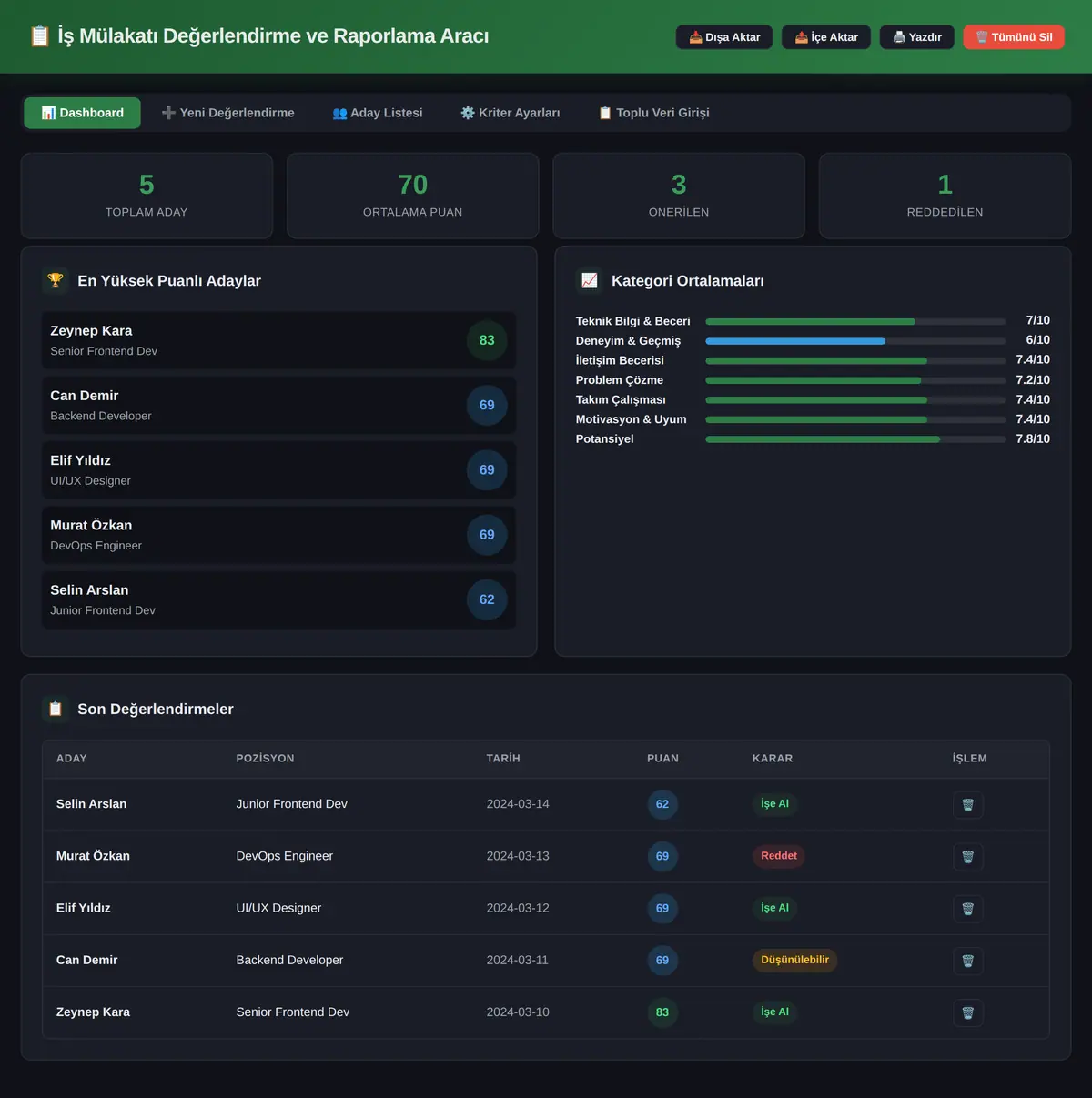The width and height of the screenshot is (1092, 1098).
Task: Open the Dashboard tab
Action: [82, 113]
